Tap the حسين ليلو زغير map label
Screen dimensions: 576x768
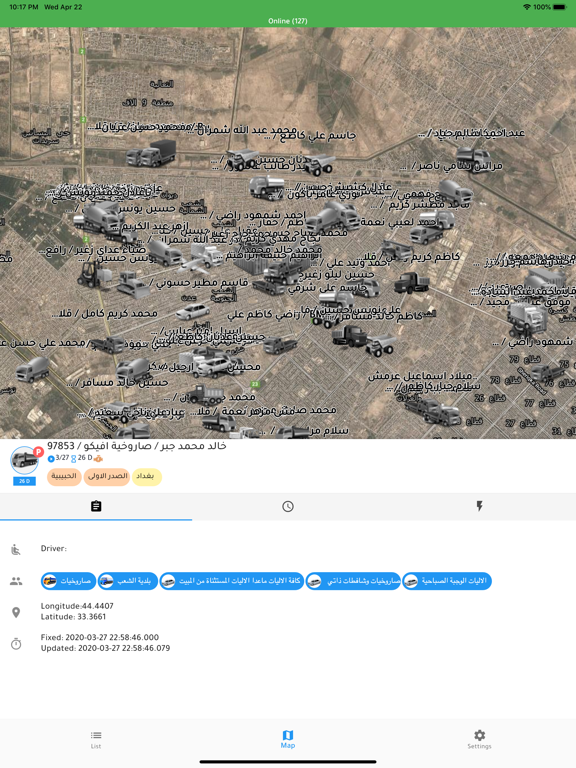337,275
